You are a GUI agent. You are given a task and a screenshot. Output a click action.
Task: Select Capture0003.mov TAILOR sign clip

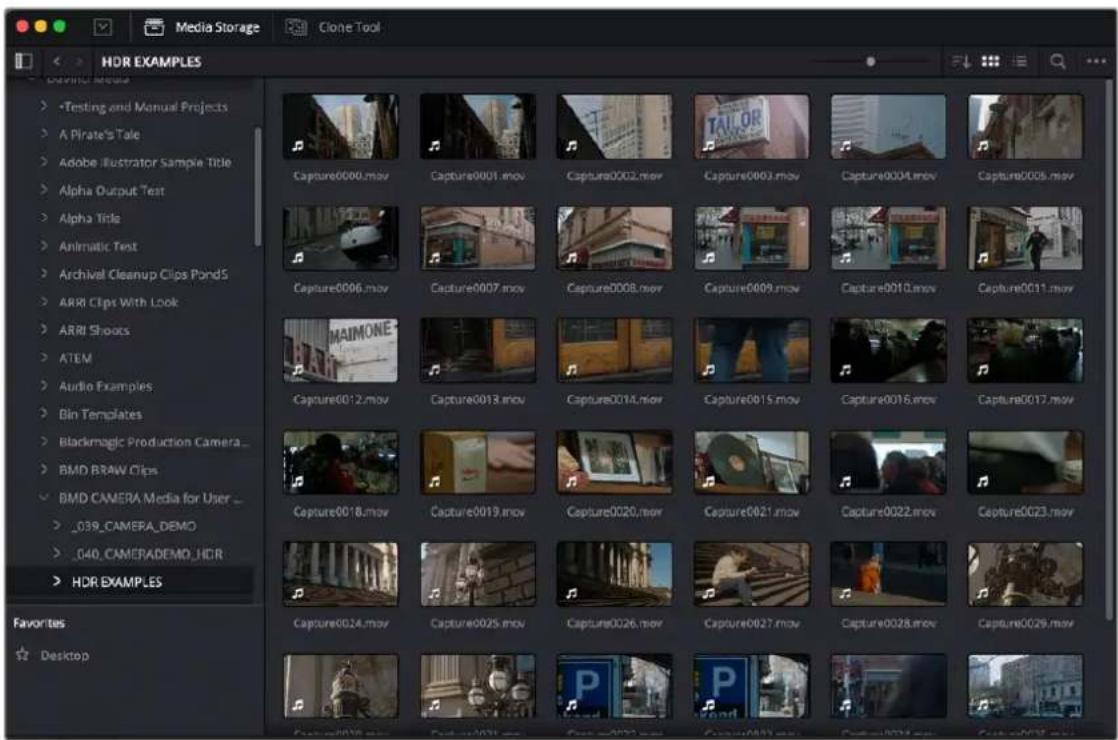pos(752,127)
